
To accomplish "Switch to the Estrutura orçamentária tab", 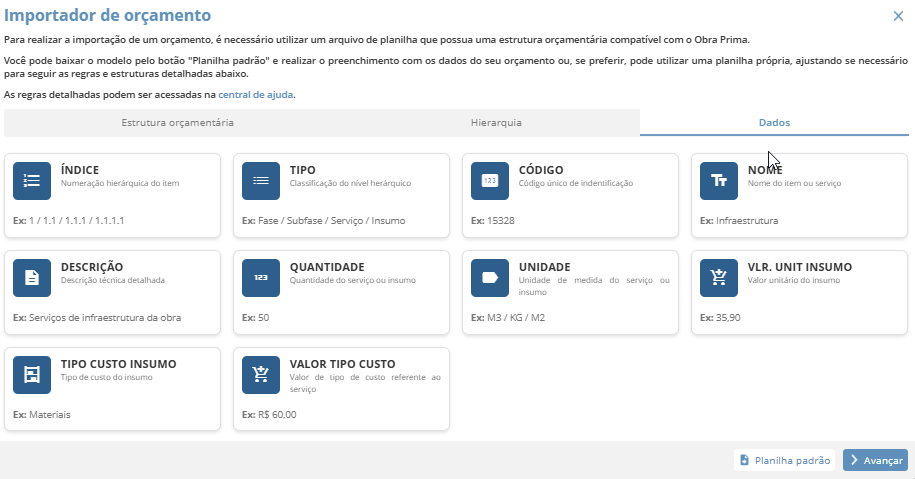I will [178, 123].
